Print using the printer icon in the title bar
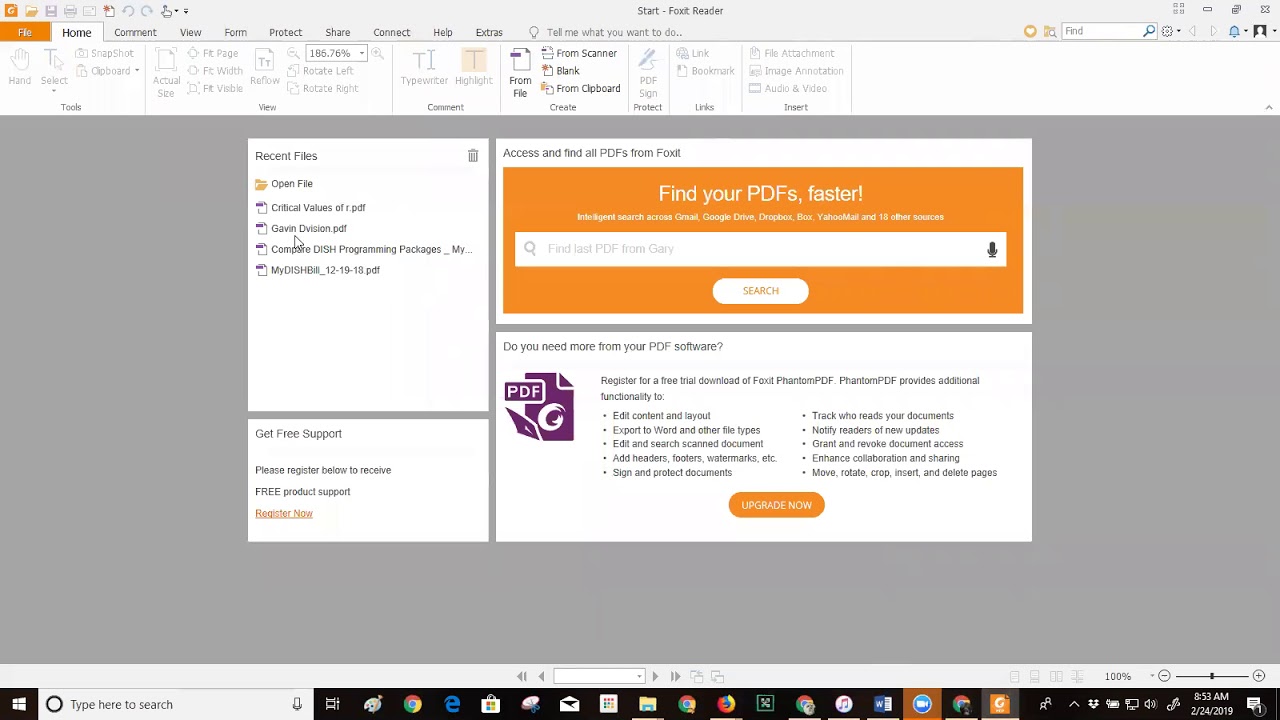This screenshot has width=1280, height=720. [70, 11]
